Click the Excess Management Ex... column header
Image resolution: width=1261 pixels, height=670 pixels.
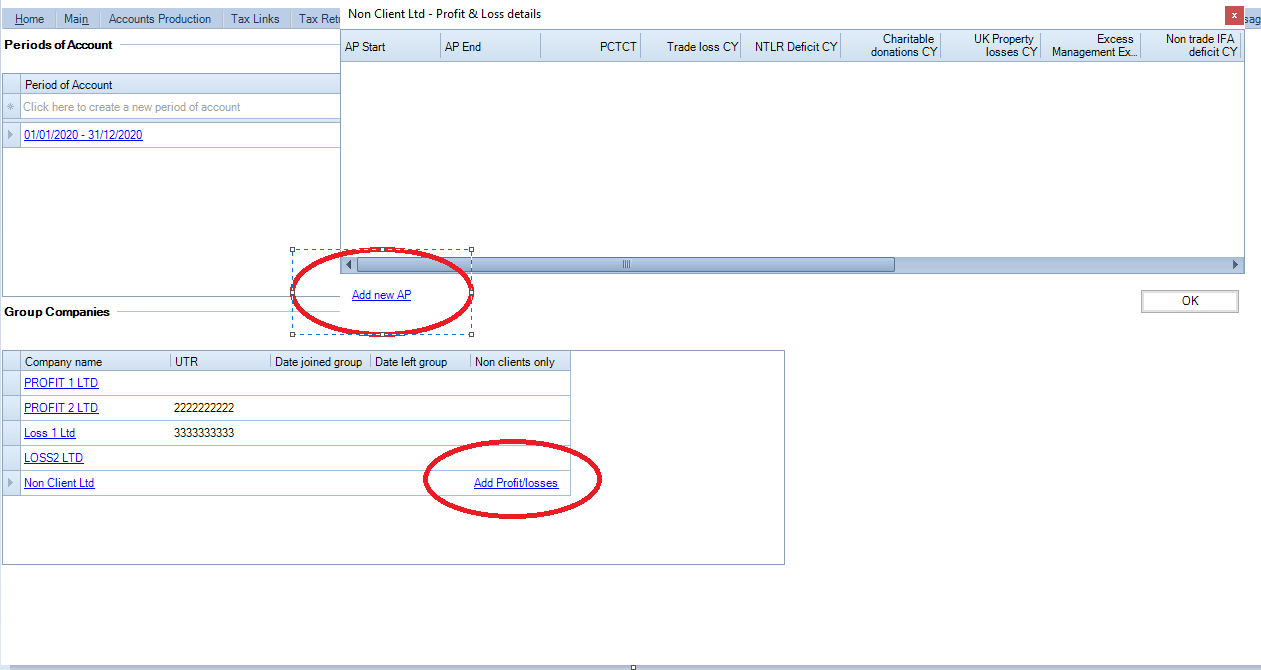point(1091,46)
